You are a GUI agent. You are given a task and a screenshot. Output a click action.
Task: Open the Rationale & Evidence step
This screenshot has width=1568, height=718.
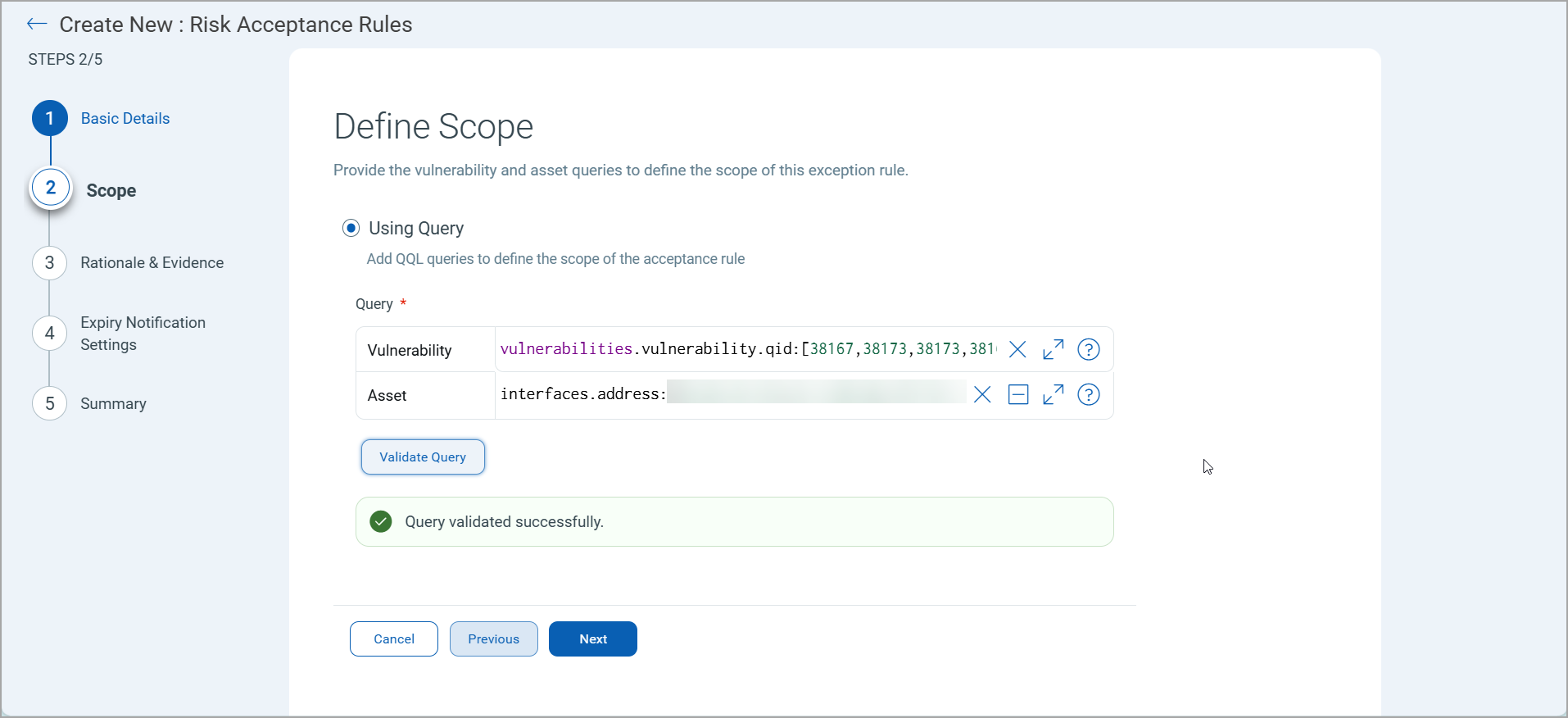152,263
